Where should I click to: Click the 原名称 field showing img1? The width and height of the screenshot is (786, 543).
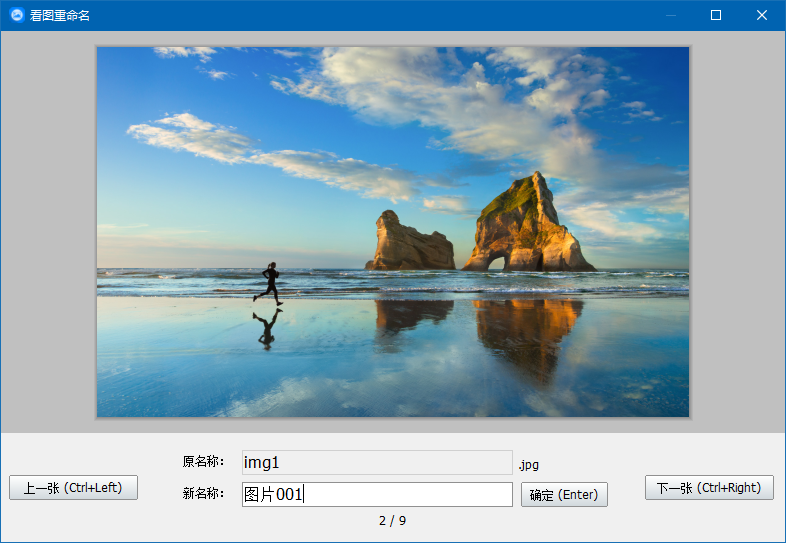tap(377, 462)
